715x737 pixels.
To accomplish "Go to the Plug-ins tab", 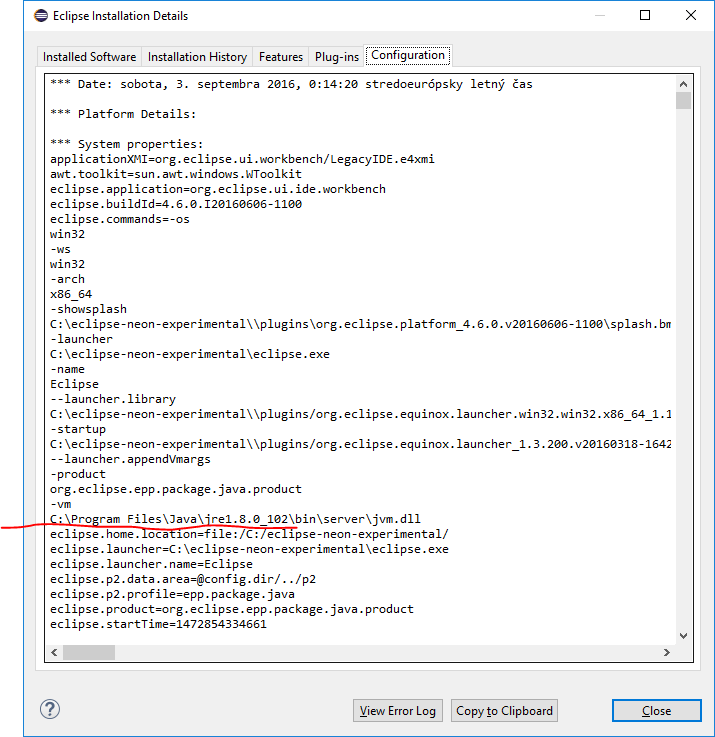I will tap(336, 57).
